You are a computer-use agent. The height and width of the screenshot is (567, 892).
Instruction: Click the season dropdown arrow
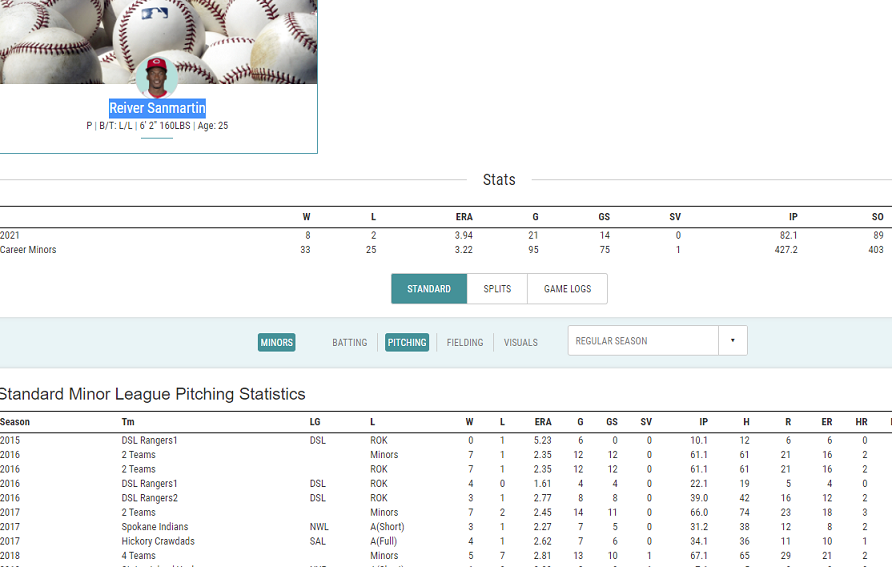pyautogui.click(x=732, y=341)
